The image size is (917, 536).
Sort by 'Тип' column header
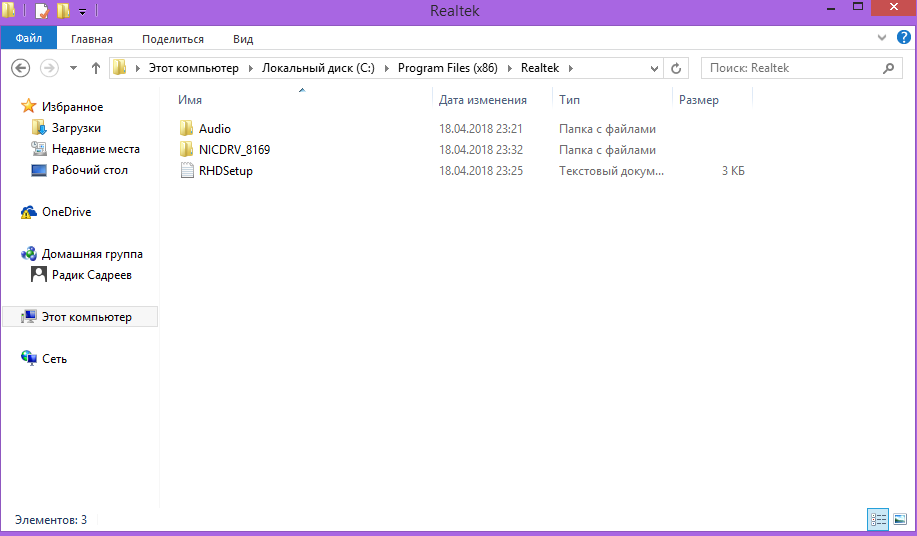pyautogui.click(x=569, y=100)
